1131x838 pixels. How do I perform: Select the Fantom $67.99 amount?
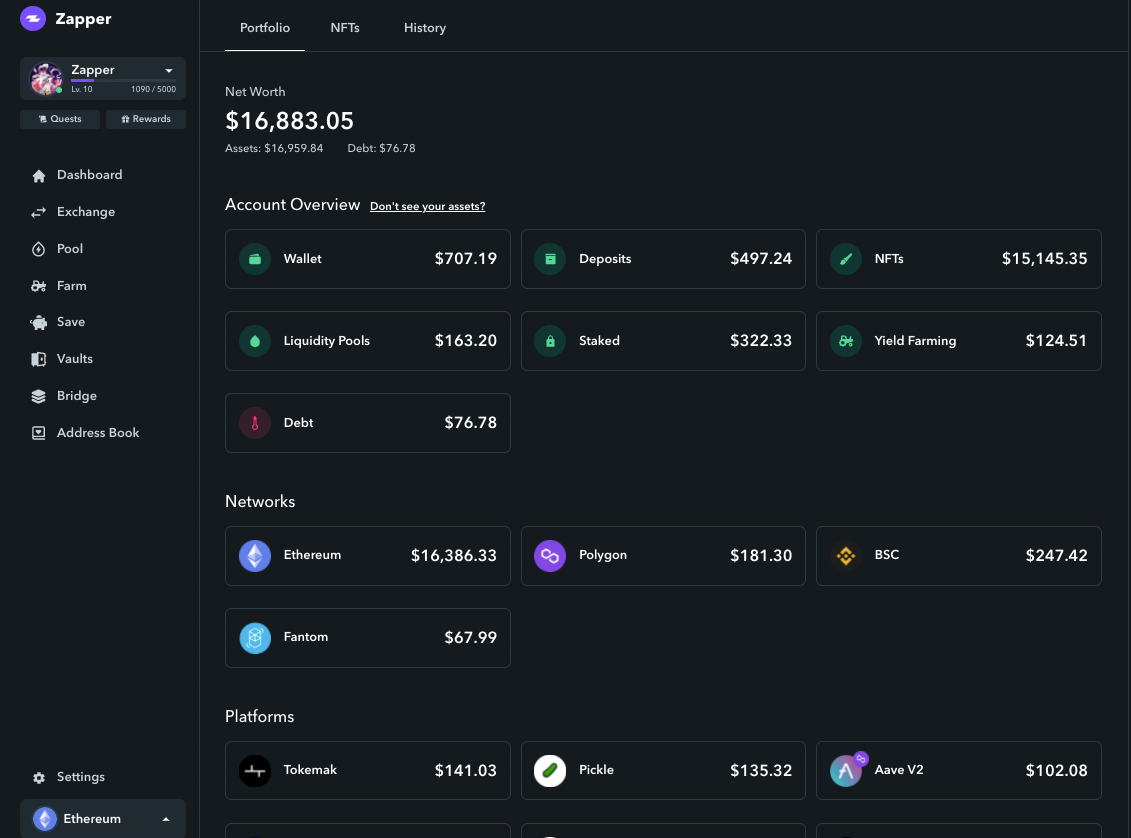470,638
